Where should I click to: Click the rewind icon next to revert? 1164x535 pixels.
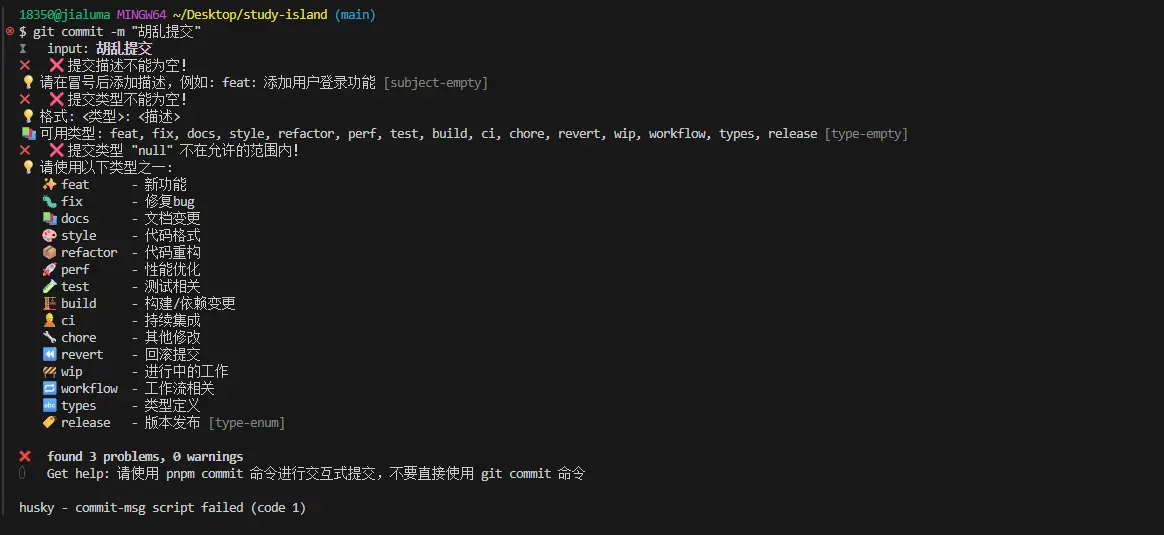pos(49,355)
